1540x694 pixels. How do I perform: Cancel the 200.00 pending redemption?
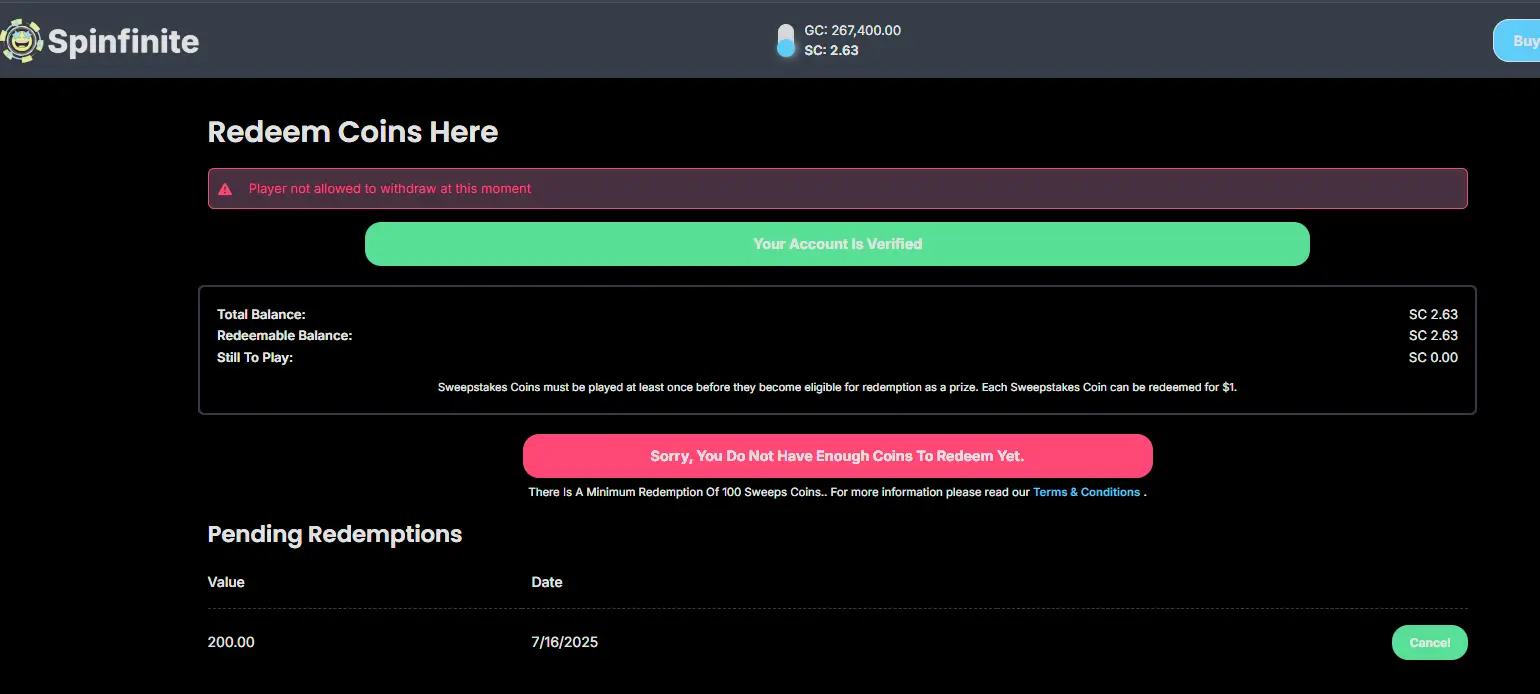coord(1429,643)
